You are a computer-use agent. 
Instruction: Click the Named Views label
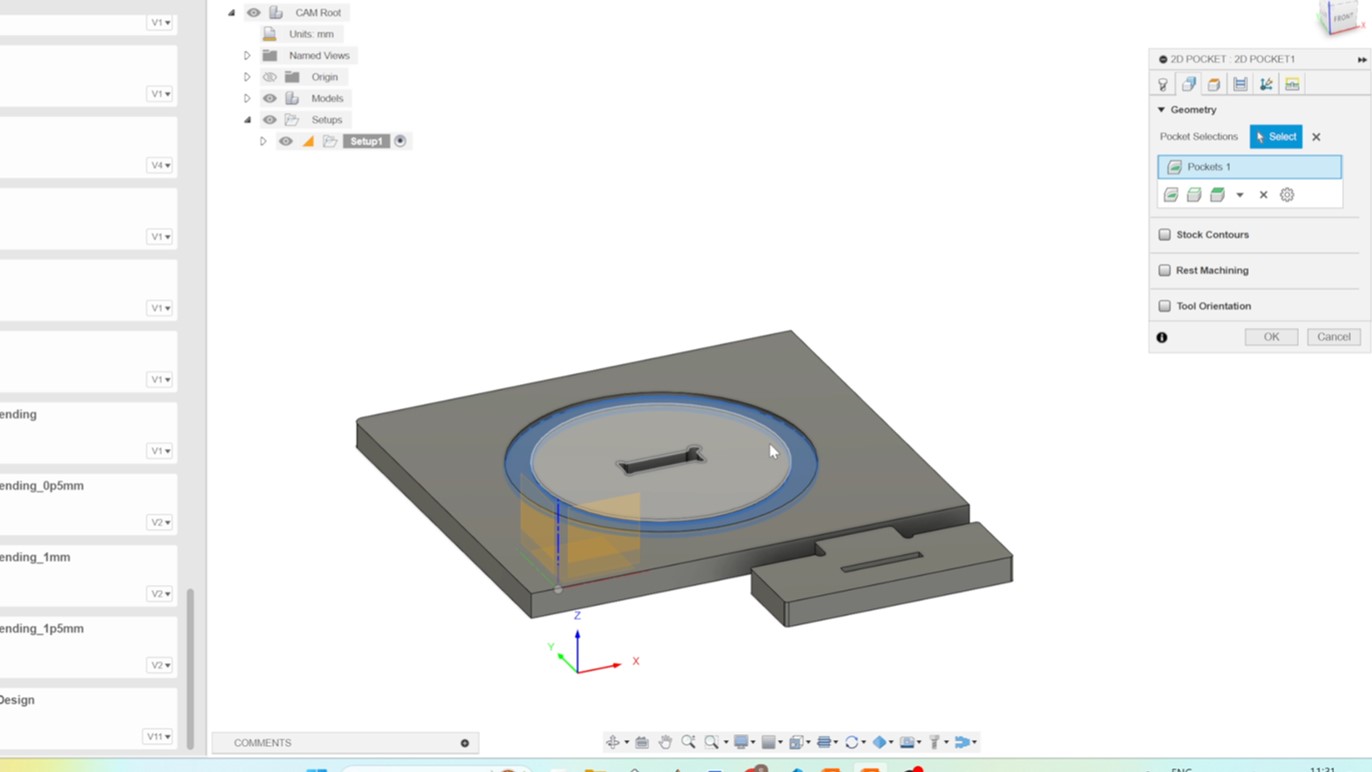(x=319, y=56)
